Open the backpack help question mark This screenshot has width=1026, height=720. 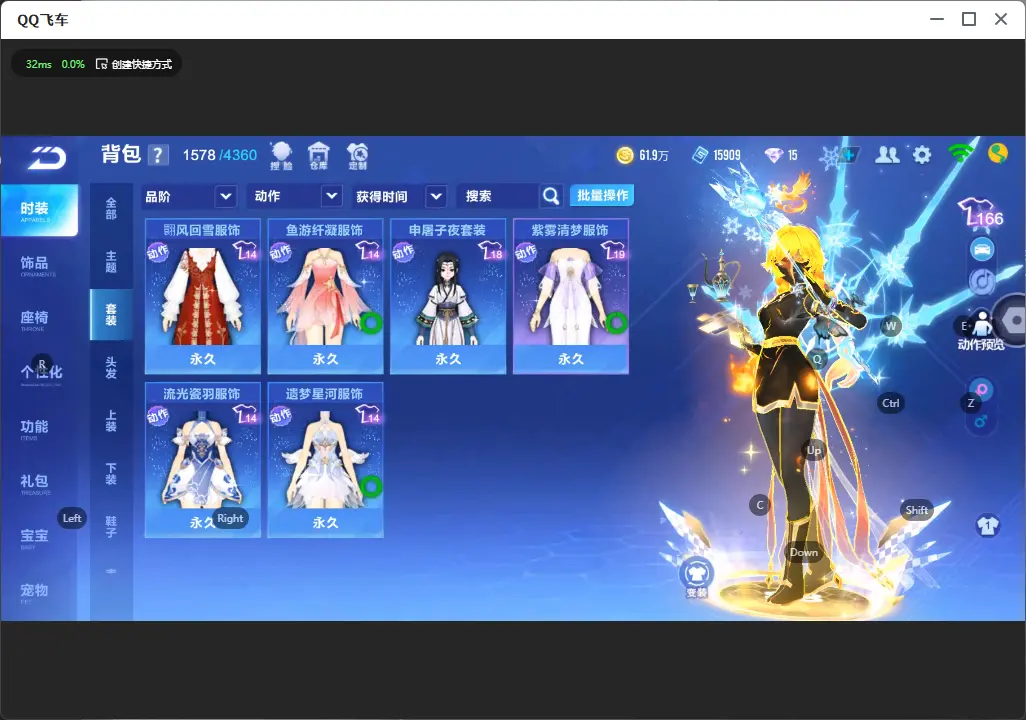pyautogui.click(x=158, y=155)
